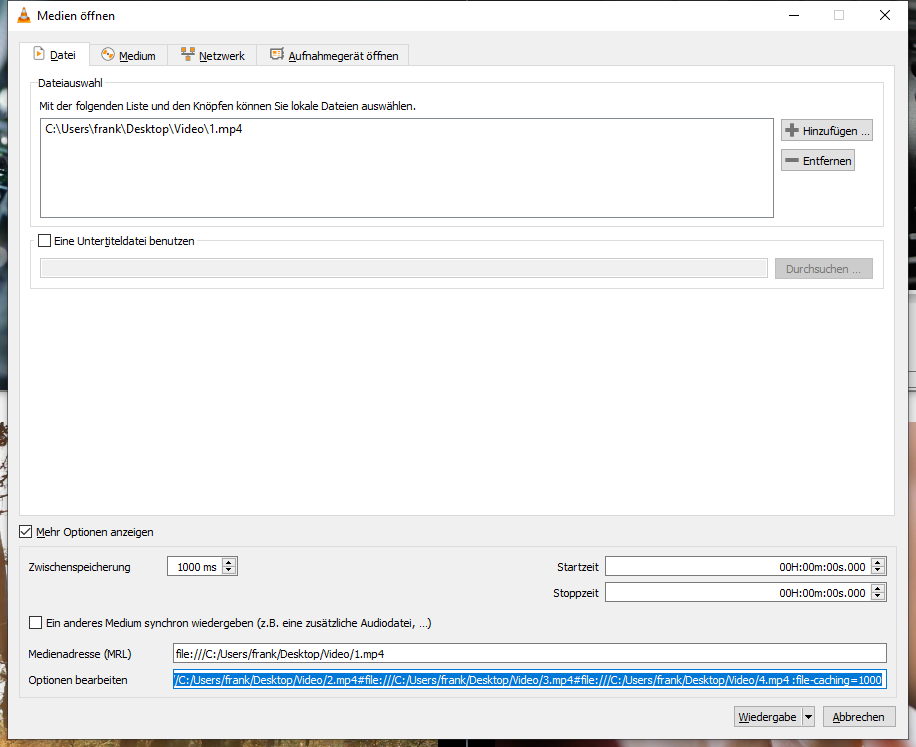Click the Optionen bearbeiten text field
The width and height of the screenshot is (916, 747).
528,680
